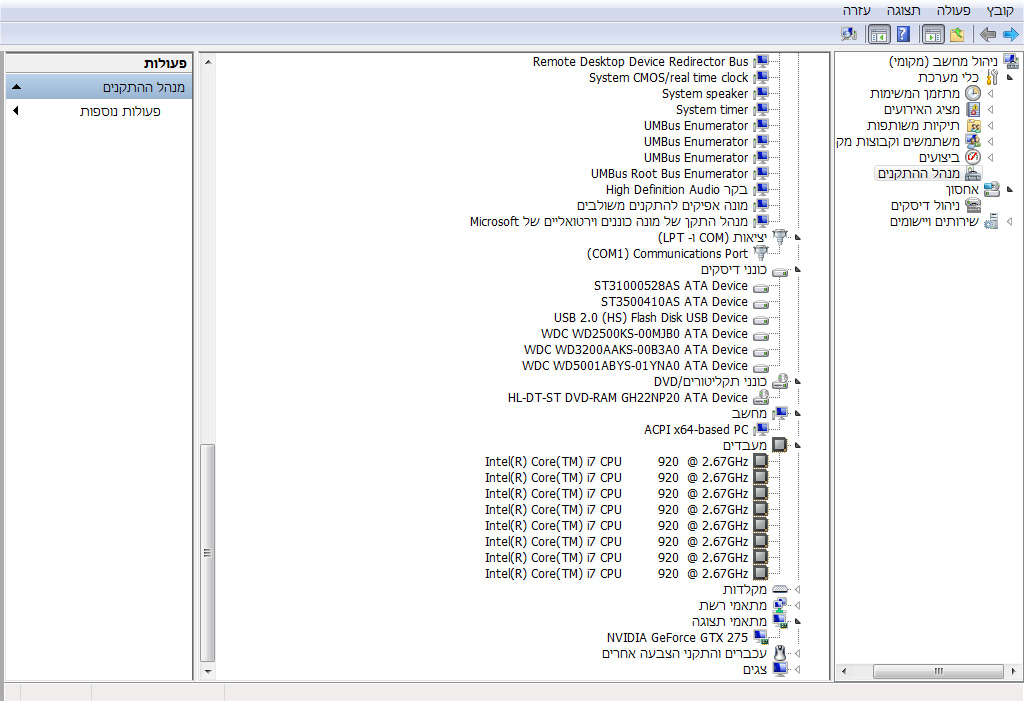The width and height of the screenshot is (1024, 701).
Task: Click the HL-DT-ST DVD-RAM drive icon
Action: [x=761, y=397]
